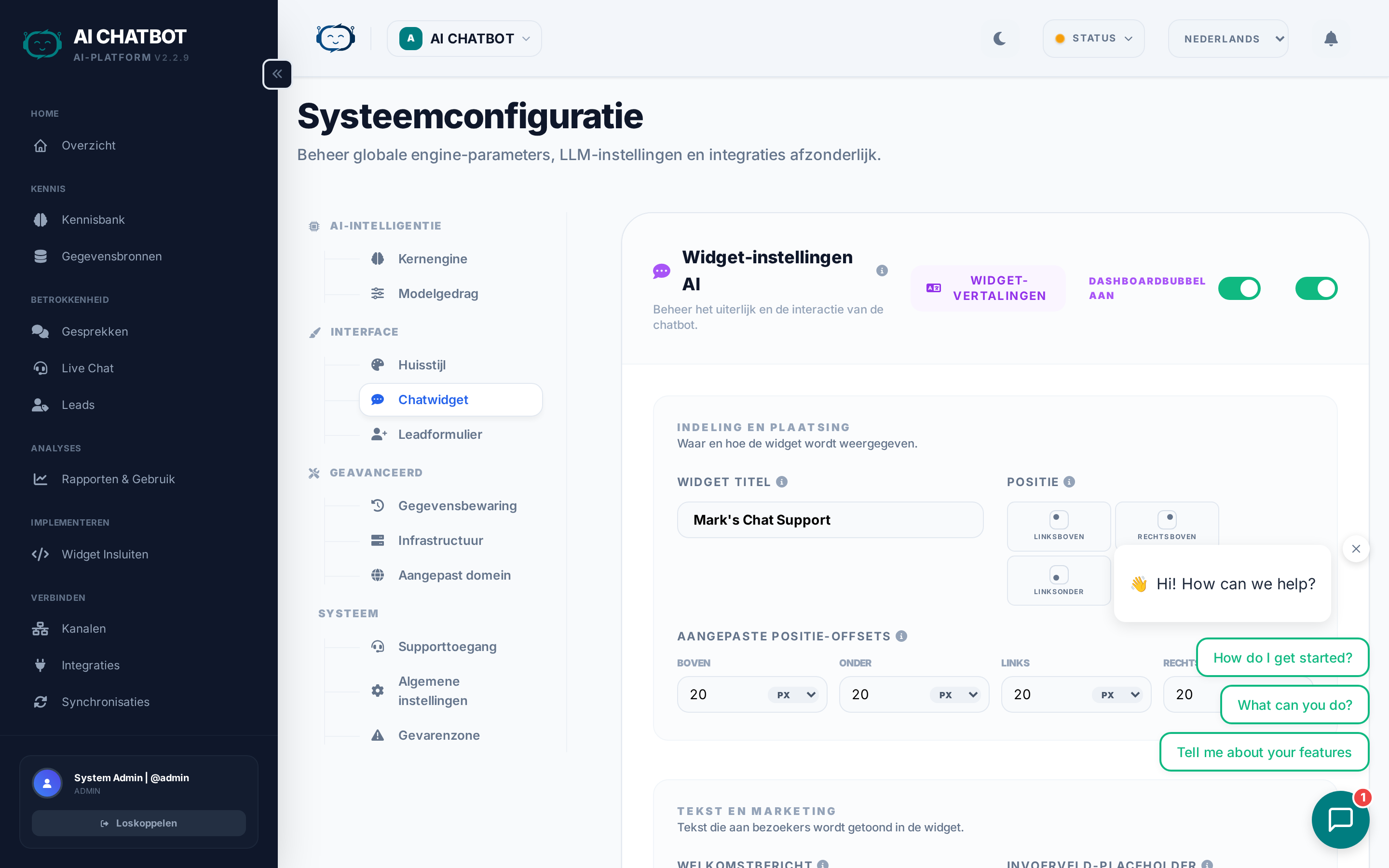Click the info icon beside Positie label
Screen dimensions: 1389x868
click(1069, 482)
